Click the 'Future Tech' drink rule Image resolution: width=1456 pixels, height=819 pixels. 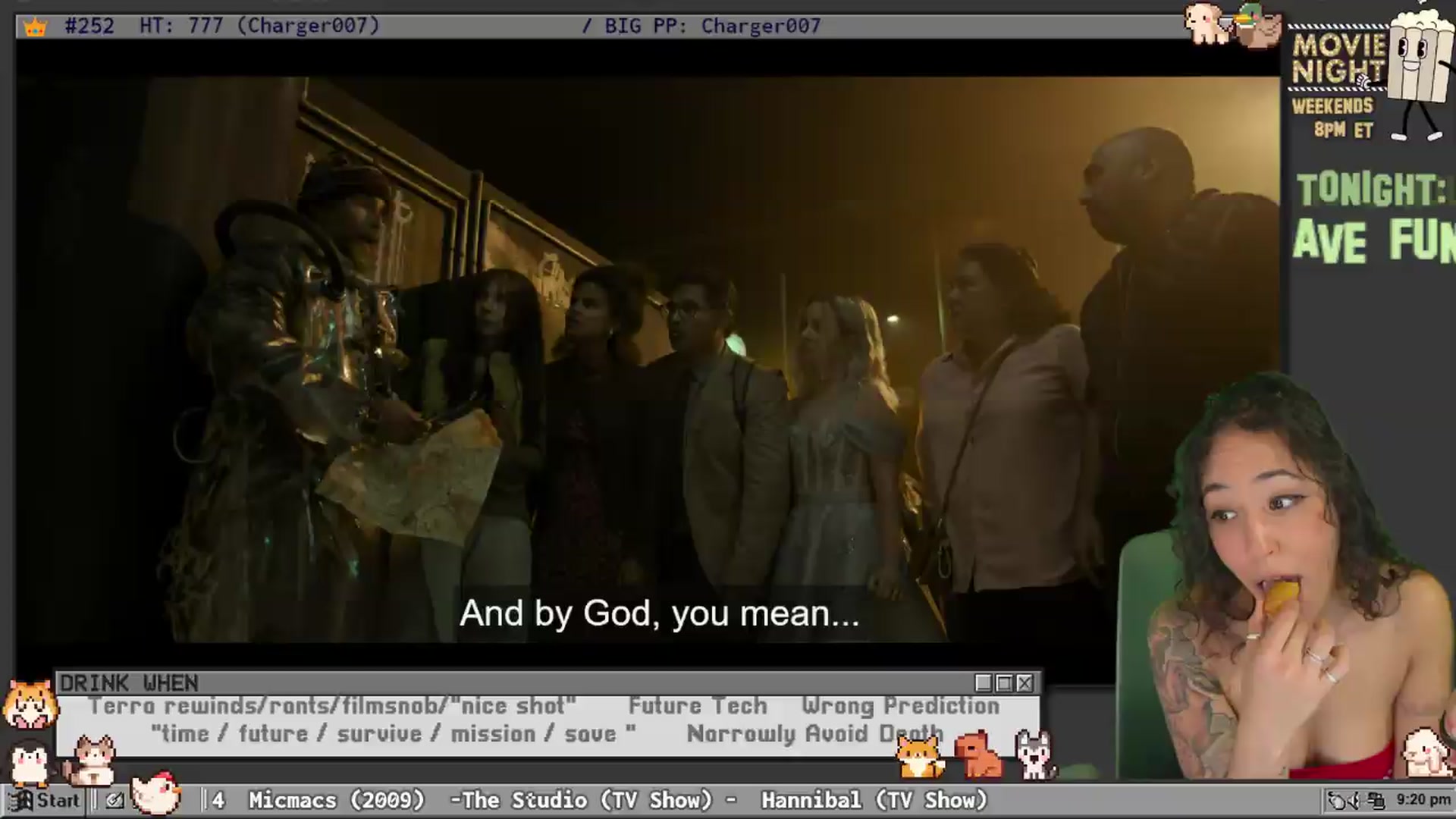coord(698,706)
